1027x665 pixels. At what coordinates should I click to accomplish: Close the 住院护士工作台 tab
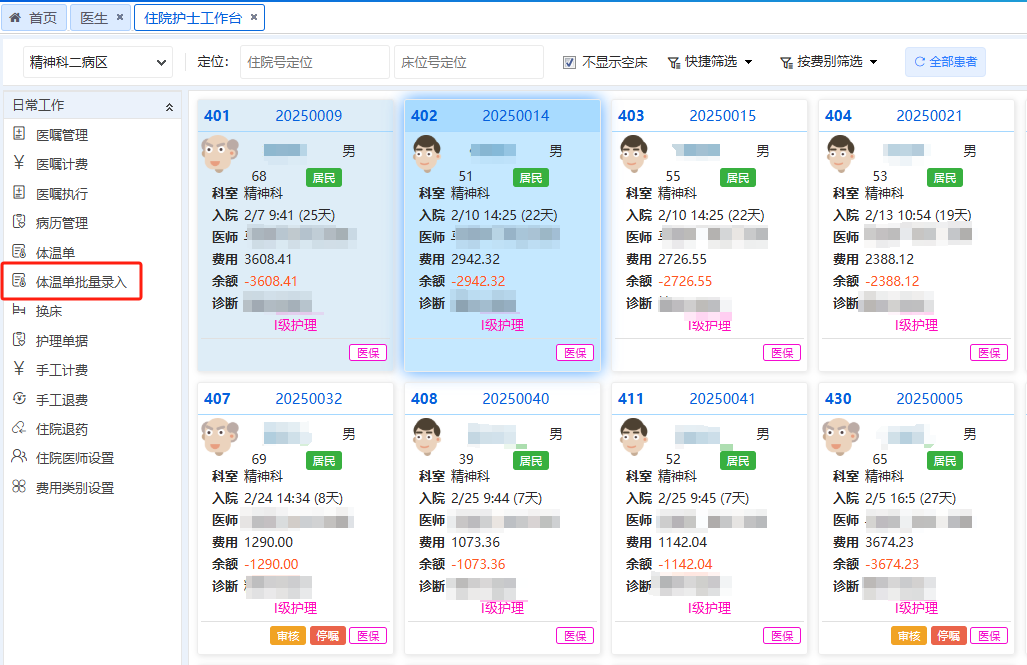point(253,17)
